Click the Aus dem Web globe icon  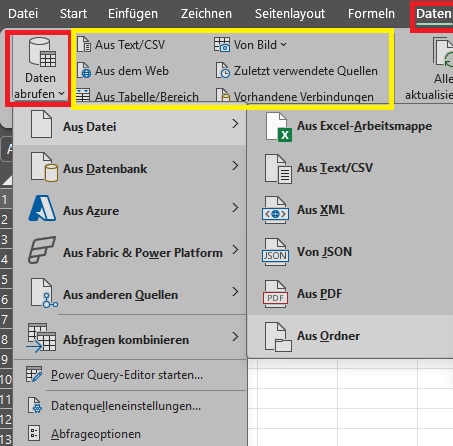(84, 70)
